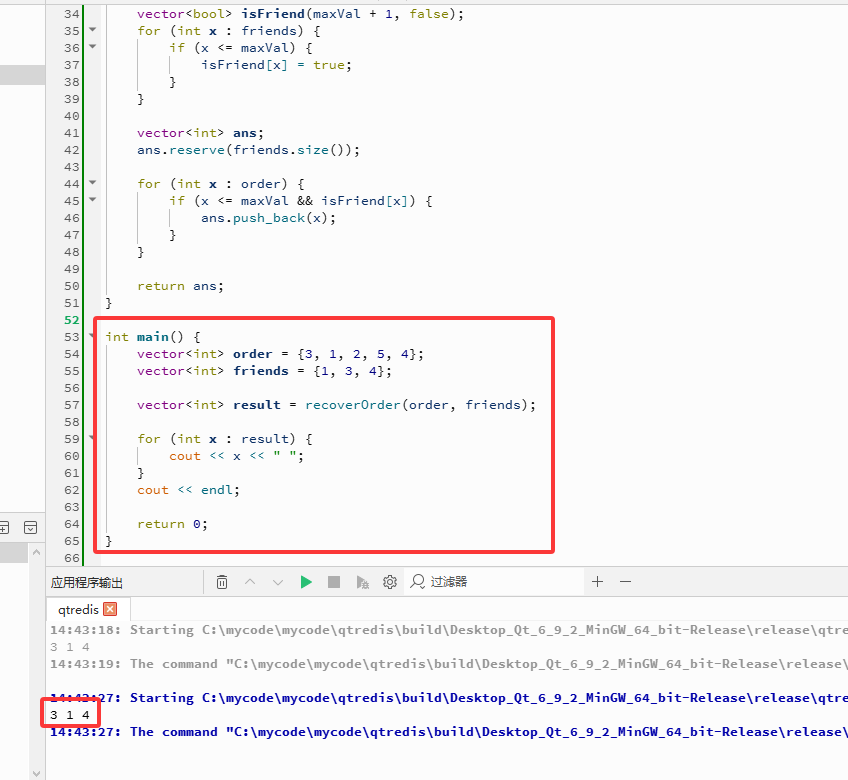Click 'cout << x' statement on line 60

click(236, 456)
